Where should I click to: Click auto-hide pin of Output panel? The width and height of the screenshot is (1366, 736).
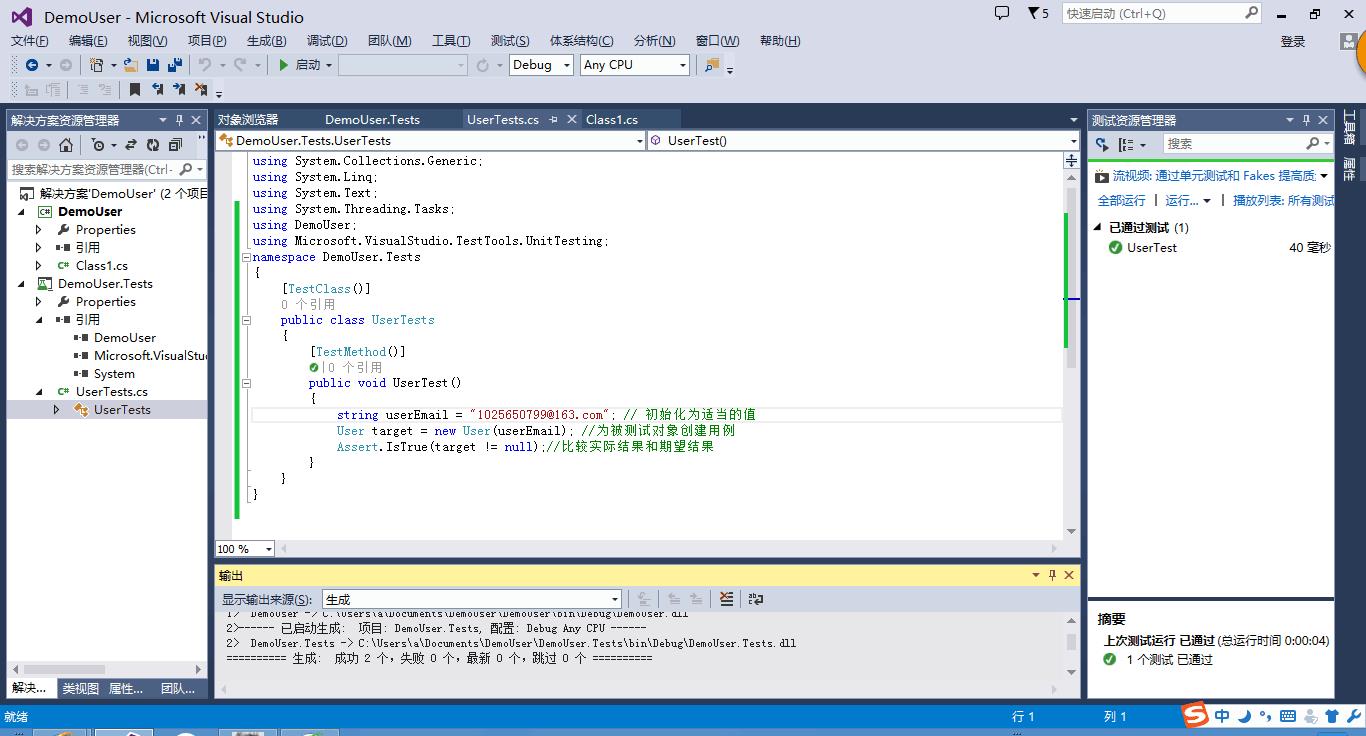(x=1052, y=575)
